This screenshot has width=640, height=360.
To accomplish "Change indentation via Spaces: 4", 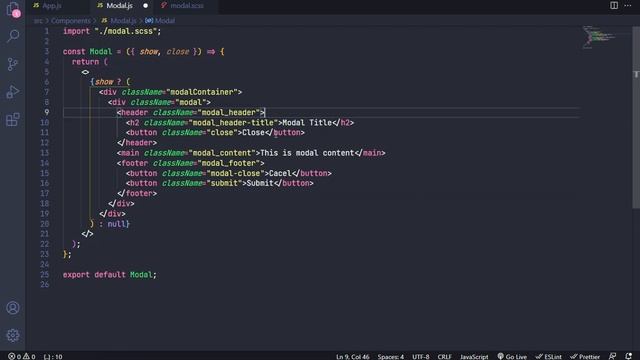I will pos(391,356).
